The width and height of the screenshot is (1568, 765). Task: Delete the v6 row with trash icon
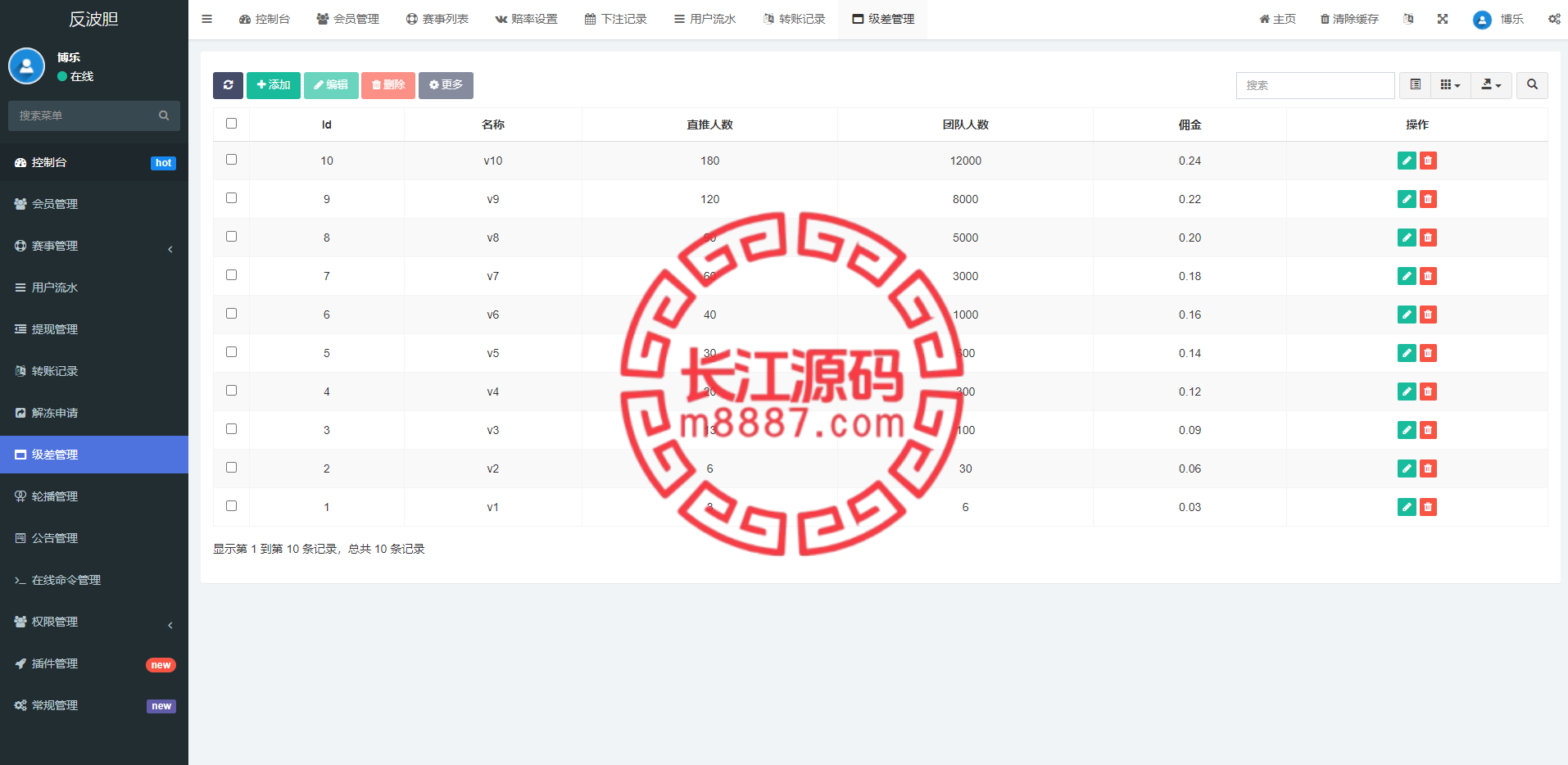1428,315
